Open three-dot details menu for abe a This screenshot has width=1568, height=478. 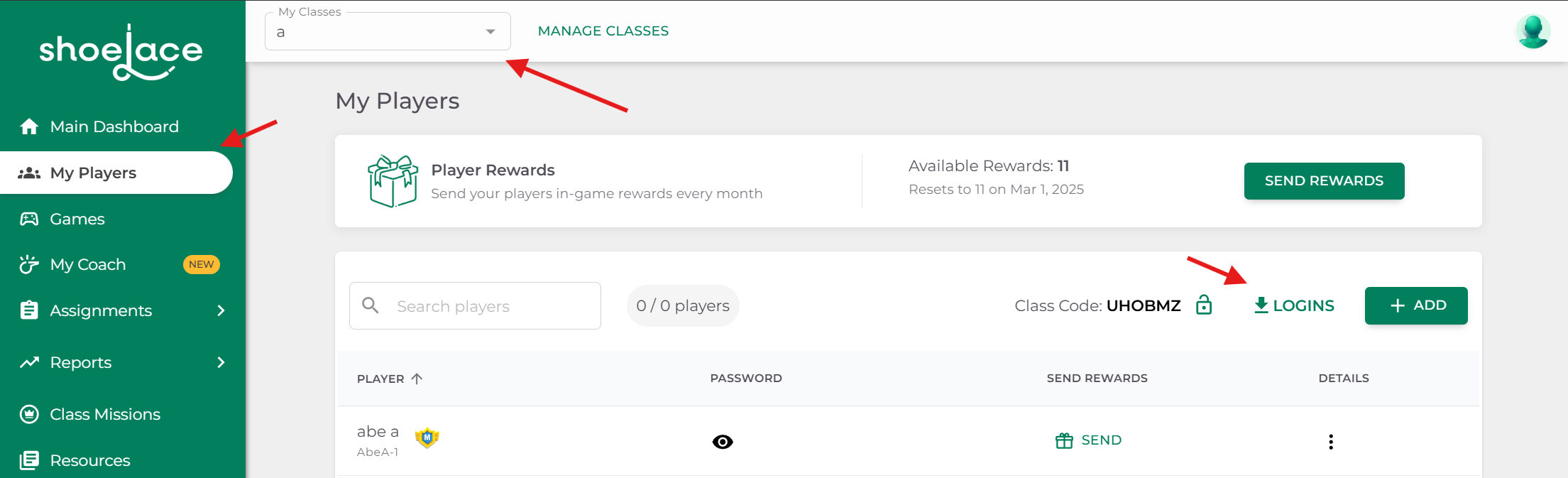click(x=1331, y=442)
